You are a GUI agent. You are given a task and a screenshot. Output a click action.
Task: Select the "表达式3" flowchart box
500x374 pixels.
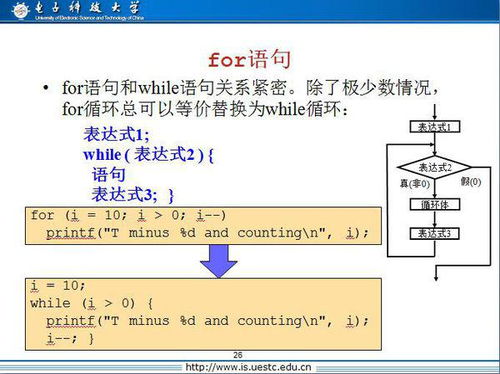pos(435,233)
